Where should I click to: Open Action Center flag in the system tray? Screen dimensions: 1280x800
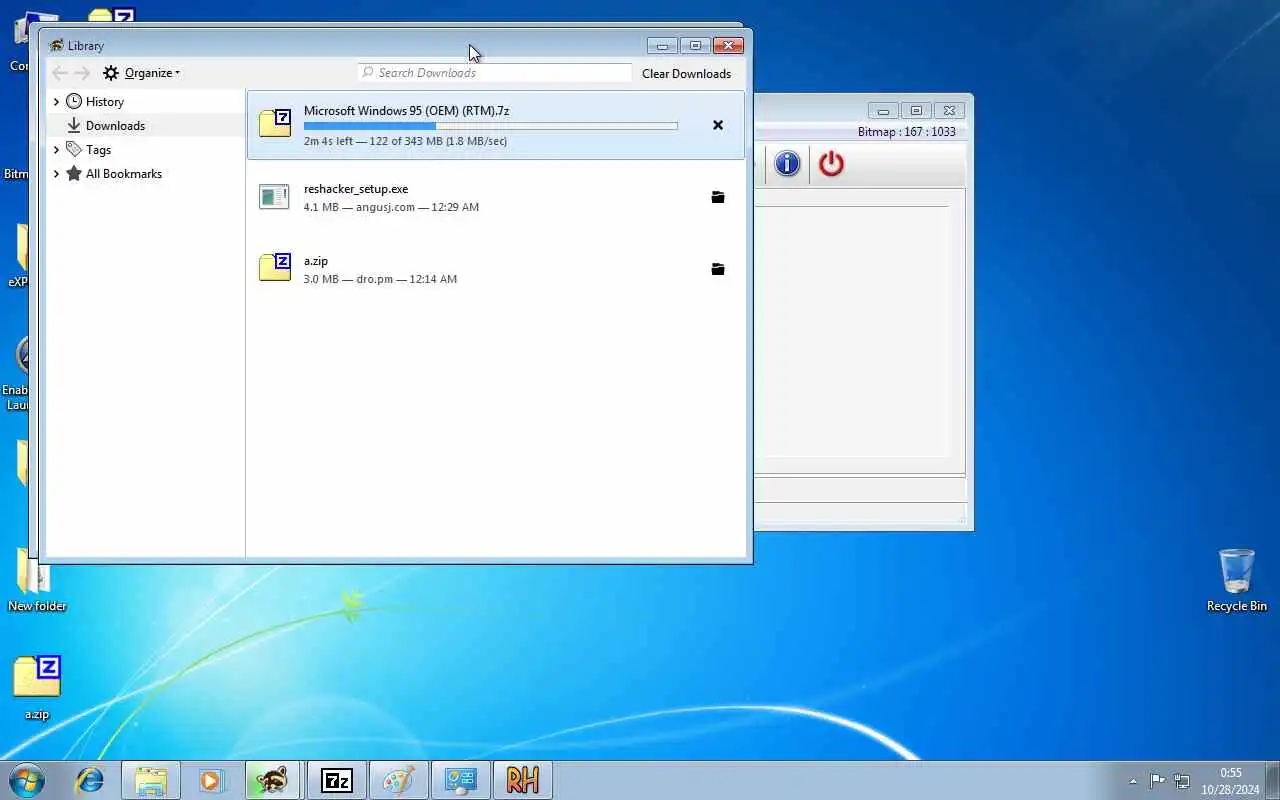coord(1157,781)
